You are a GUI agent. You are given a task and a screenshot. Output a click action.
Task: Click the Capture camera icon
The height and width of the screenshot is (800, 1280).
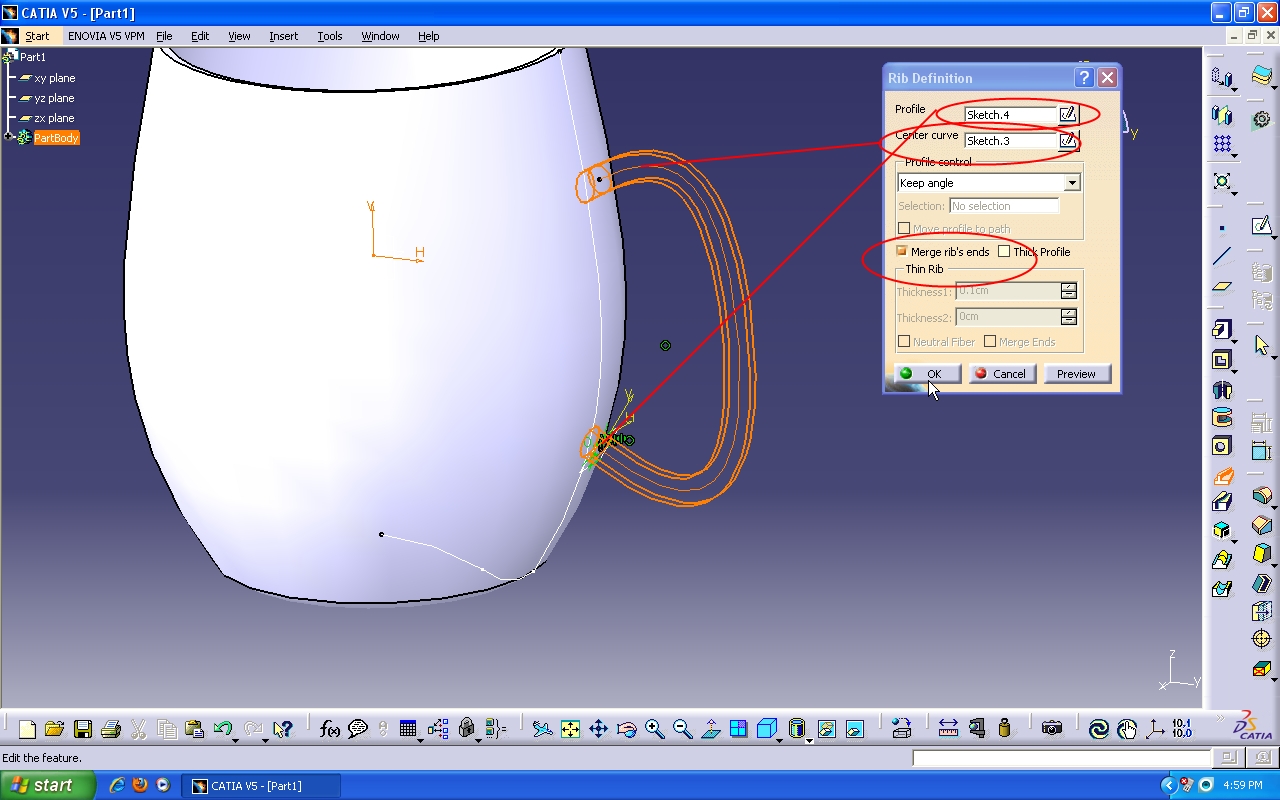click(1051, 729)
